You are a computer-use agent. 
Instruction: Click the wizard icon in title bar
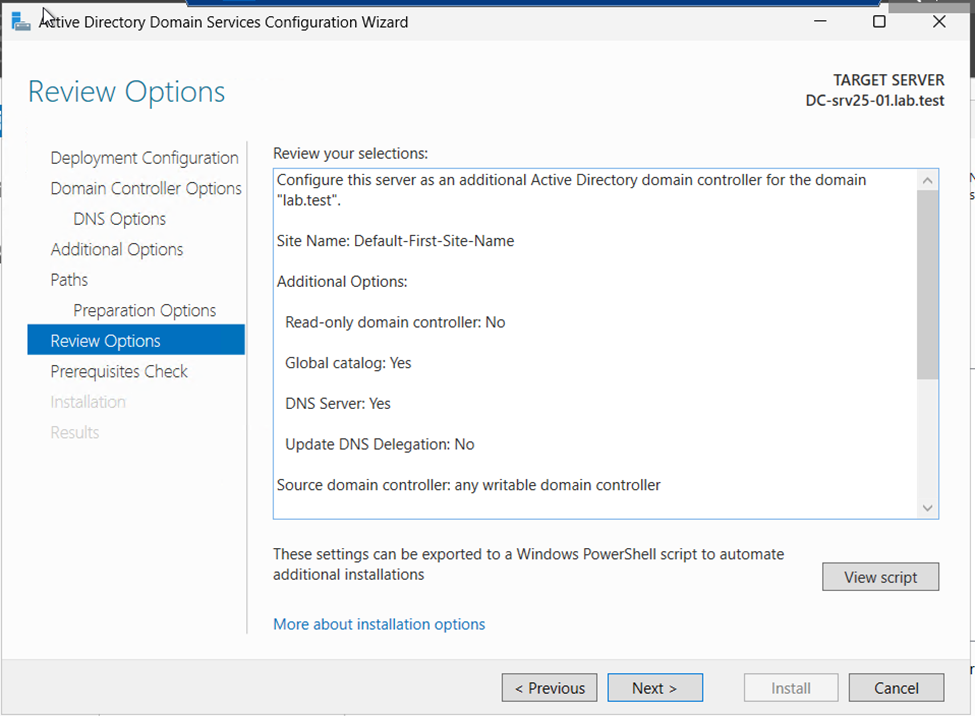pos(21,22)
